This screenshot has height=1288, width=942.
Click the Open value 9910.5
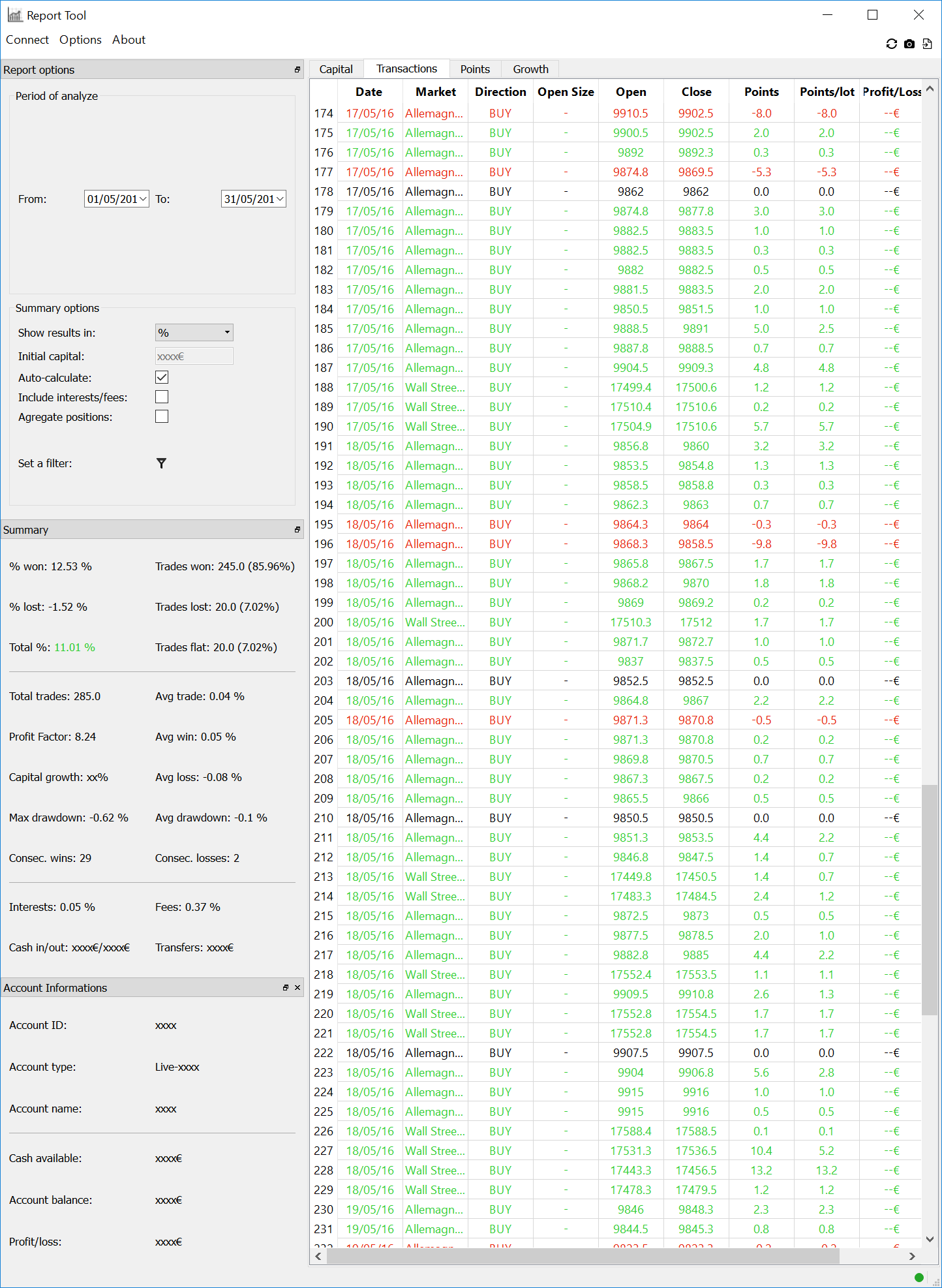631,114
